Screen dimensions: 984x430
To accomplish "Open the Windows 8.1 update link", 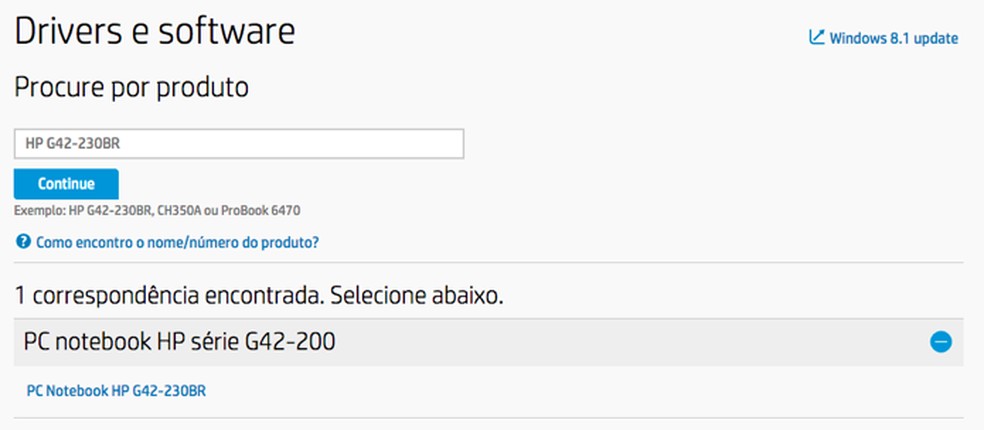I will (893, 39).
